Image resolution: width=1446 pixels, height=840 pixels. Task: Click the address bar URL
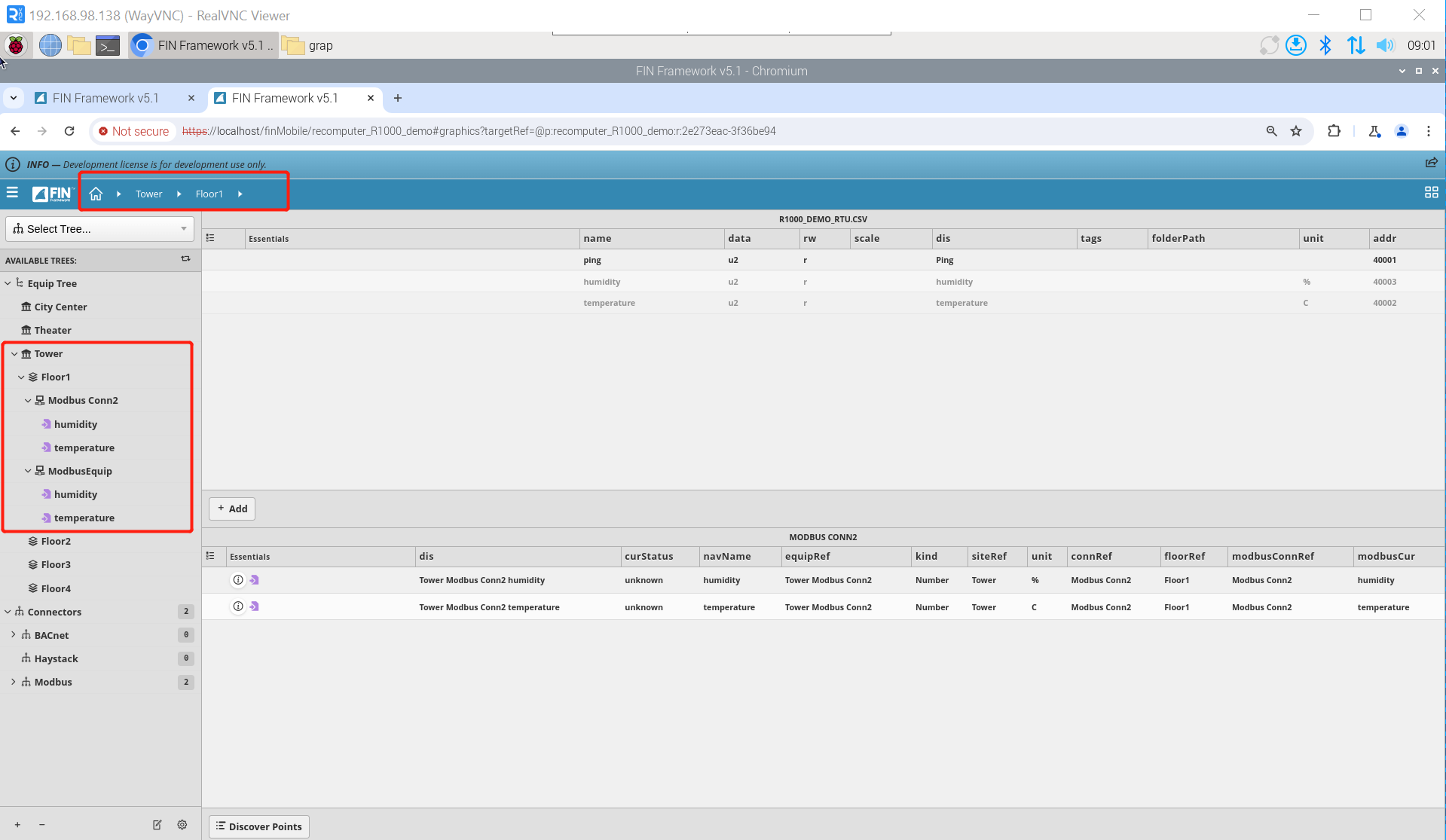point(479,131)
